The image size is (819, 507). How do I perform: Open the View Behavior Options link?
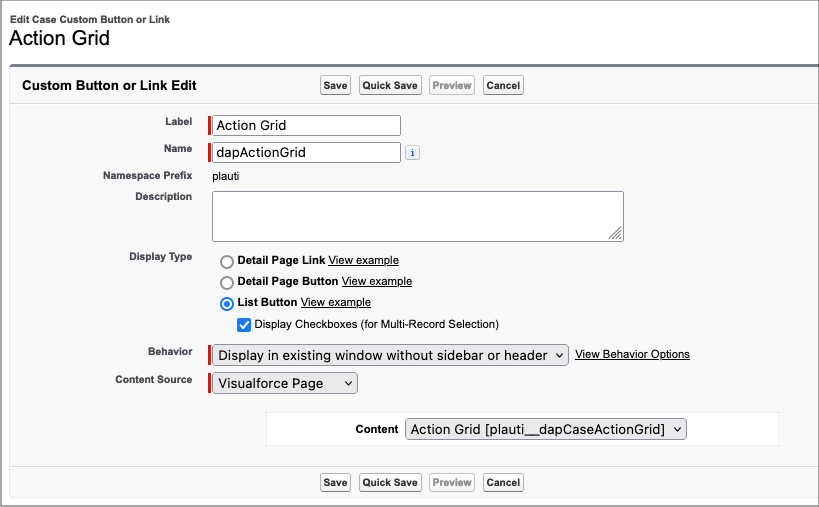point(632,354)
